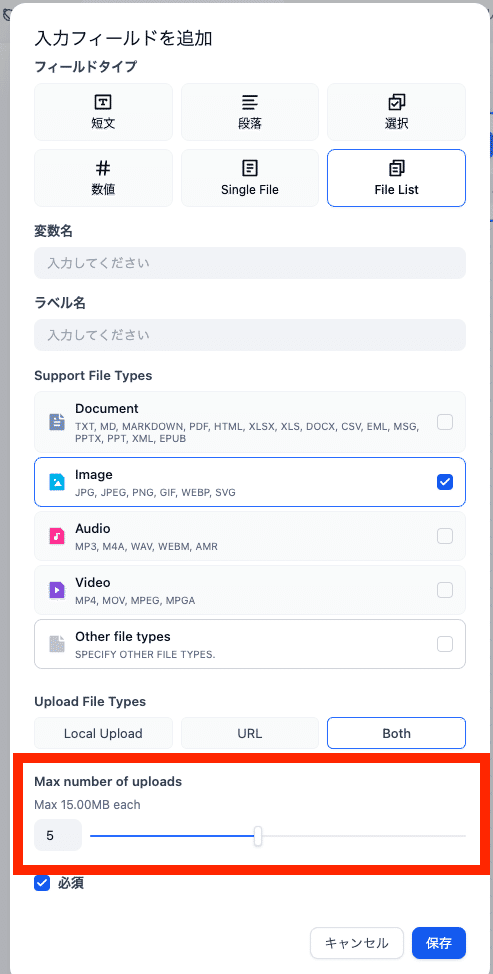Click the 変数名 variable name input field
The height and width of the screenshot is (974, 493).
[250, 263]
